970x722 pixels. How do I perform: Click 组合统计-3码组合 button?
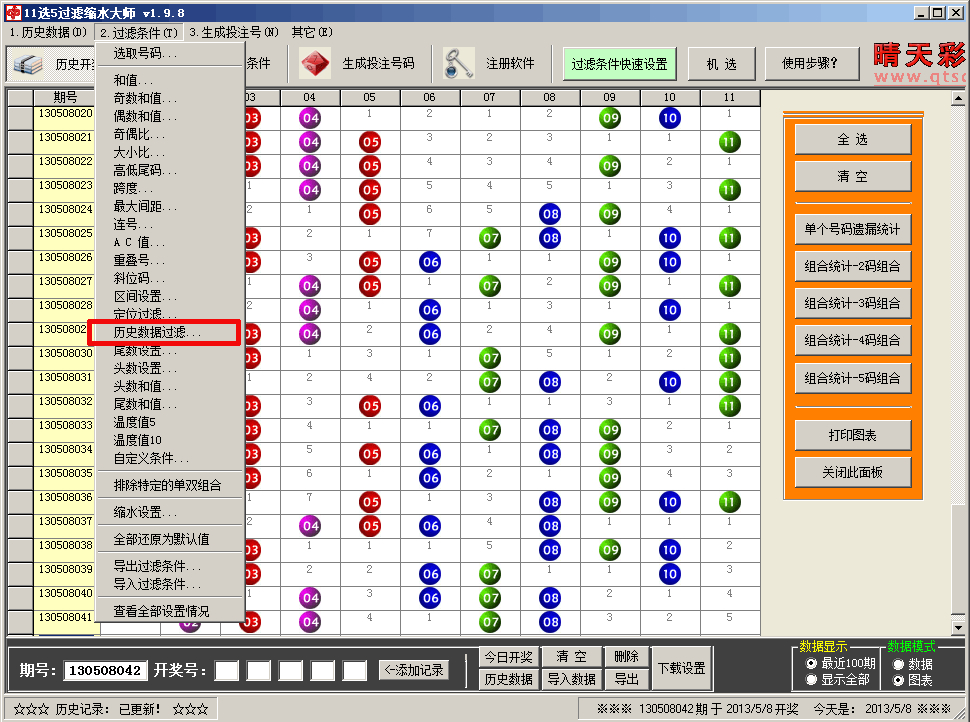point(852,303)
